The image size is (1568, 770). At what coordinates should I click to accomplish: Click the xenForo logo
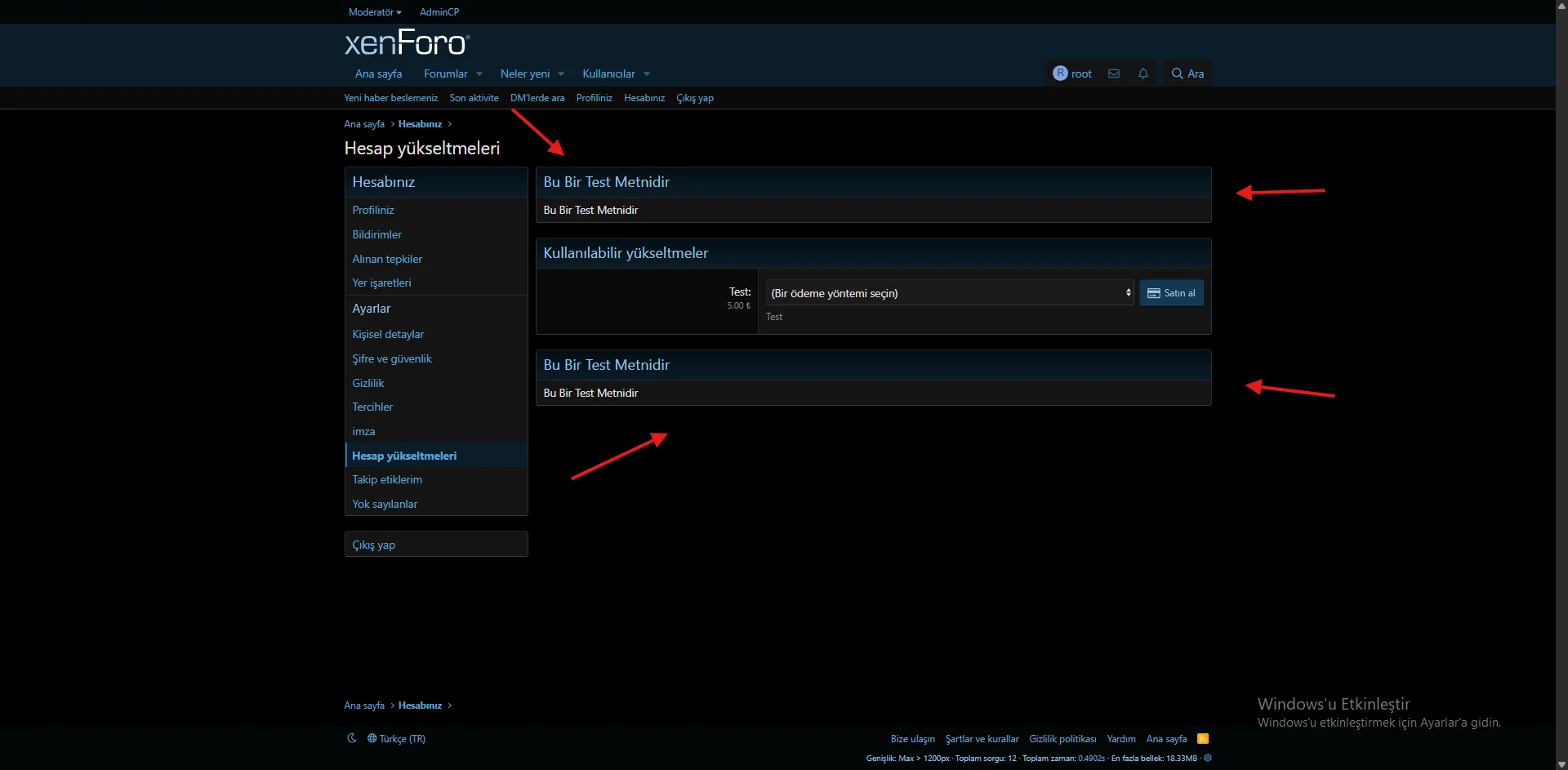pyautogui.click(x=407, y=42)
